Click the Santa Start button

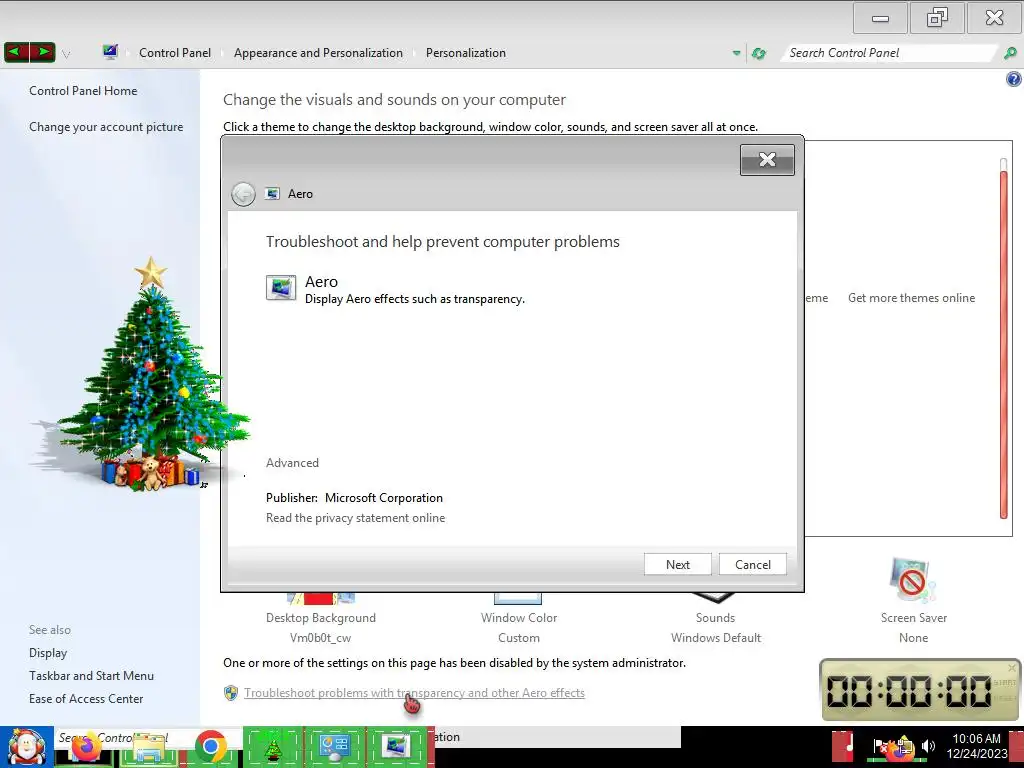(26, 747)
